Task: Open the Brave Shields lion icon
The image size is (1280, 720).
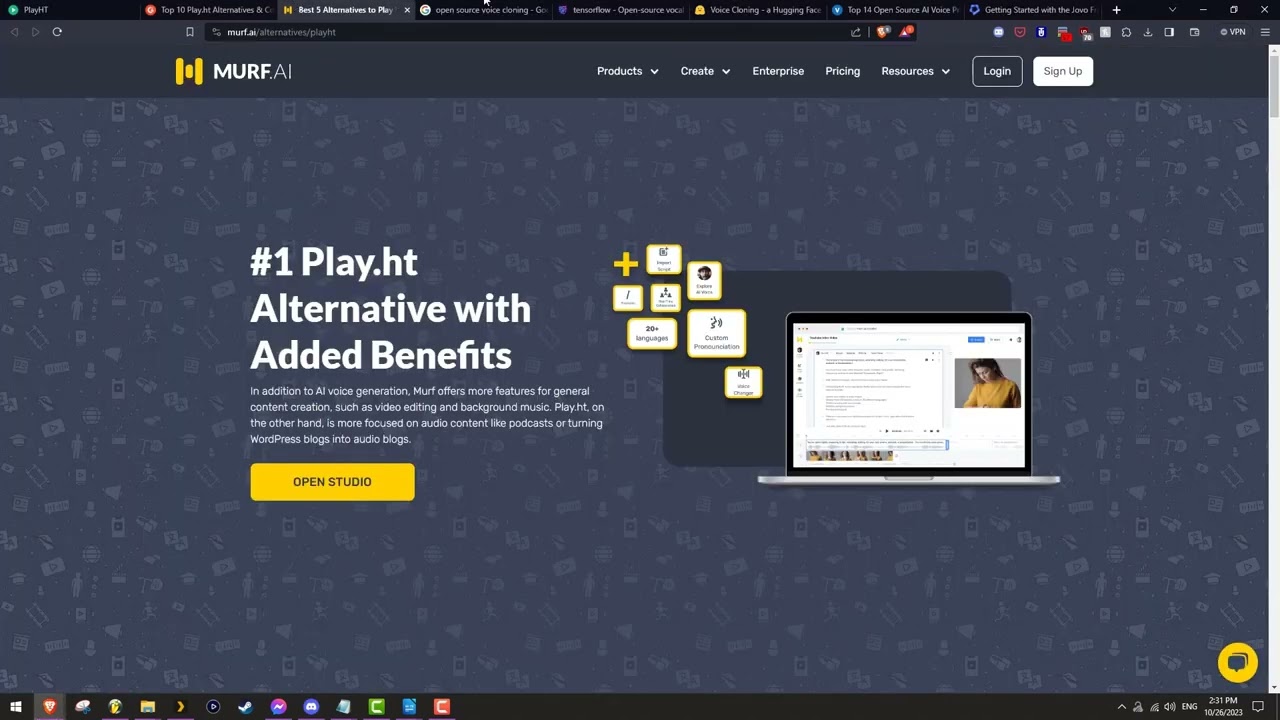Action: [882, 32]
